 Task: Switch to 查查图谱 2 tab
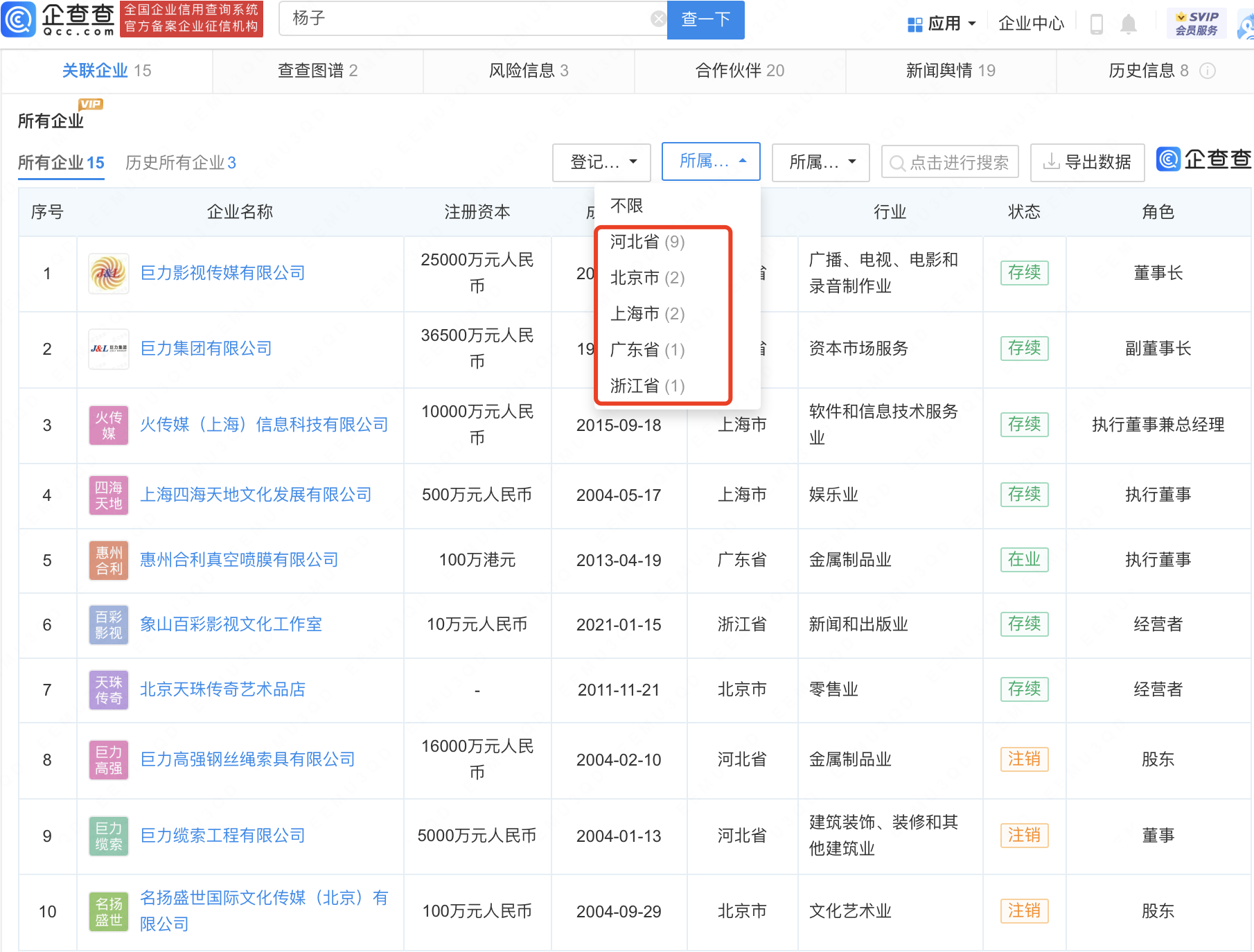[317, 71]
